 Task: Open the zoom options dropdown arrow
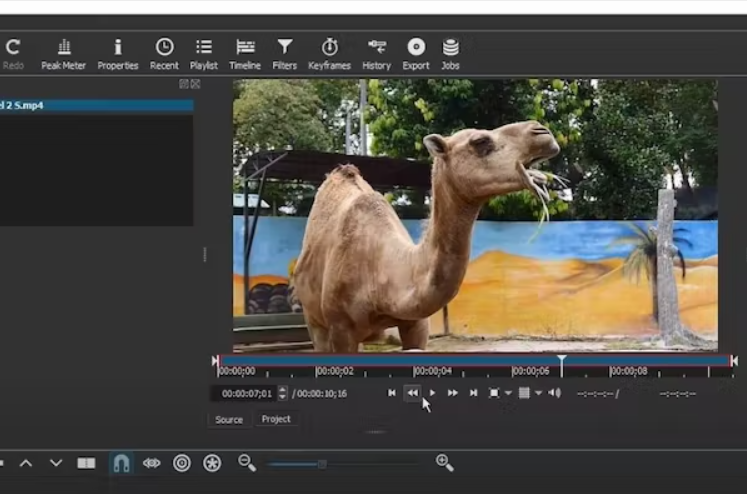pyautogui.click(x=508, y=393)
